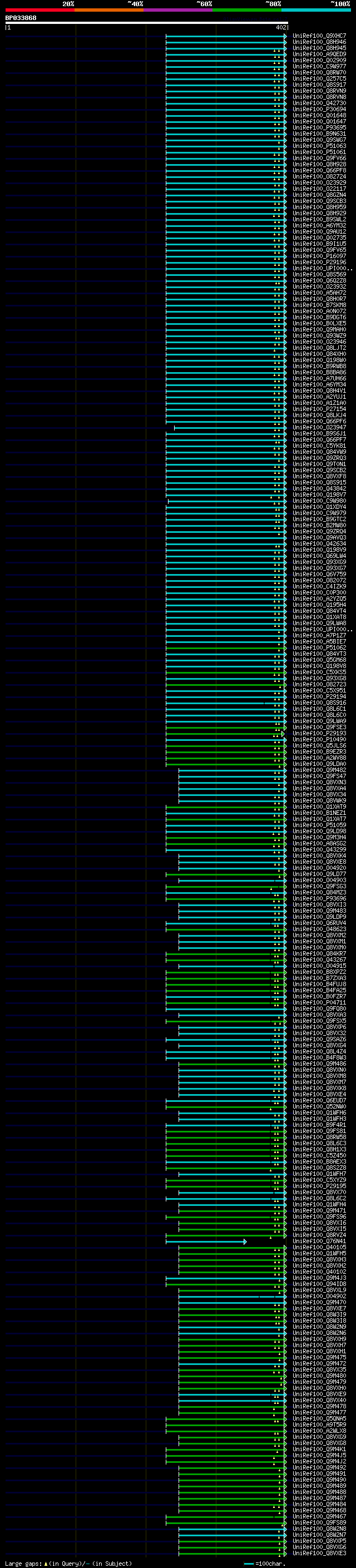Image resolution: width=356 pixels, height=1568 pixels.
Task: Select hit label UniRef100_Q9M3H4
Action: click(319, 838)
